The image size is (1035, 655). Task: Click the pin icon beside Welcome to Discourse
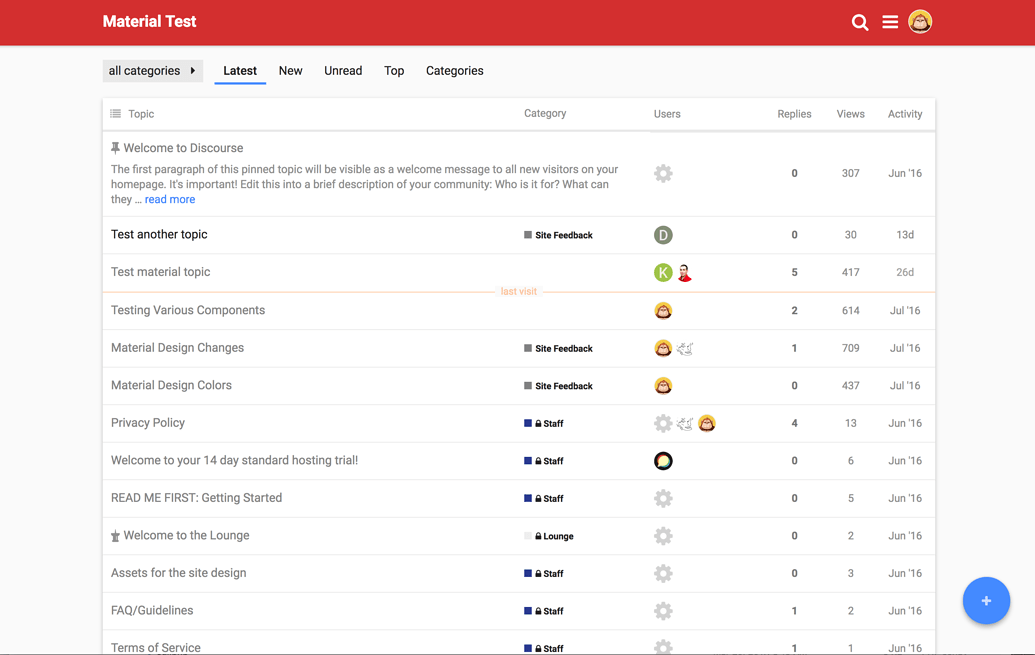pos(115,148)
